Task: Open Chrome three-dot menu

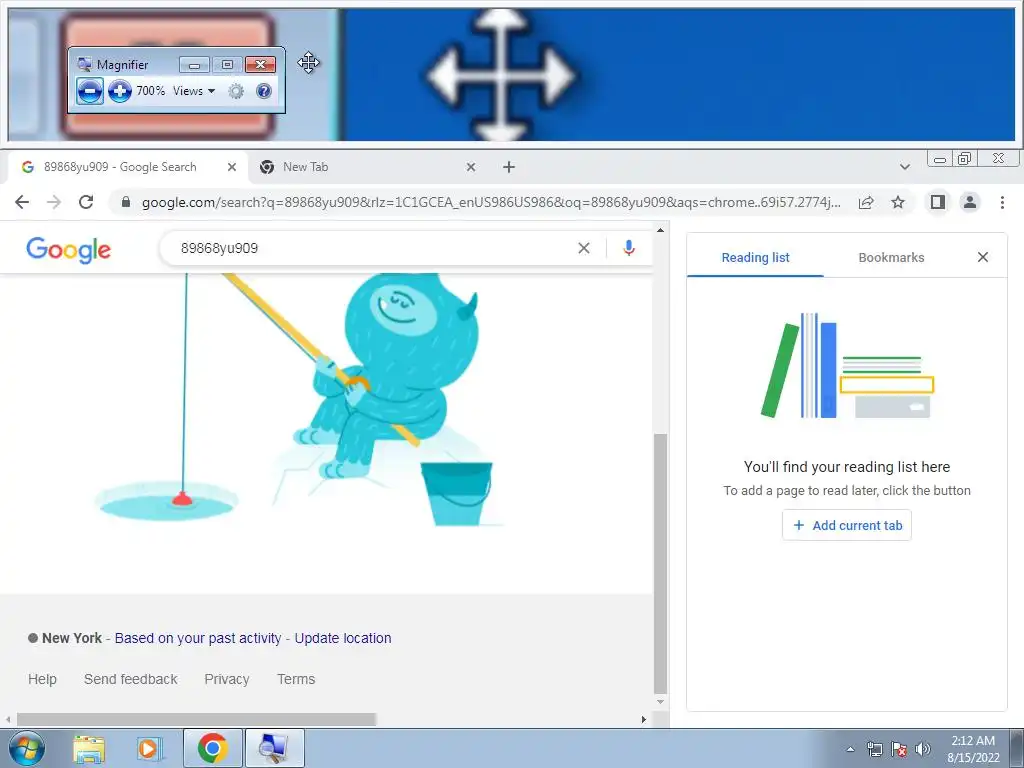Action: click(1002, 202)
